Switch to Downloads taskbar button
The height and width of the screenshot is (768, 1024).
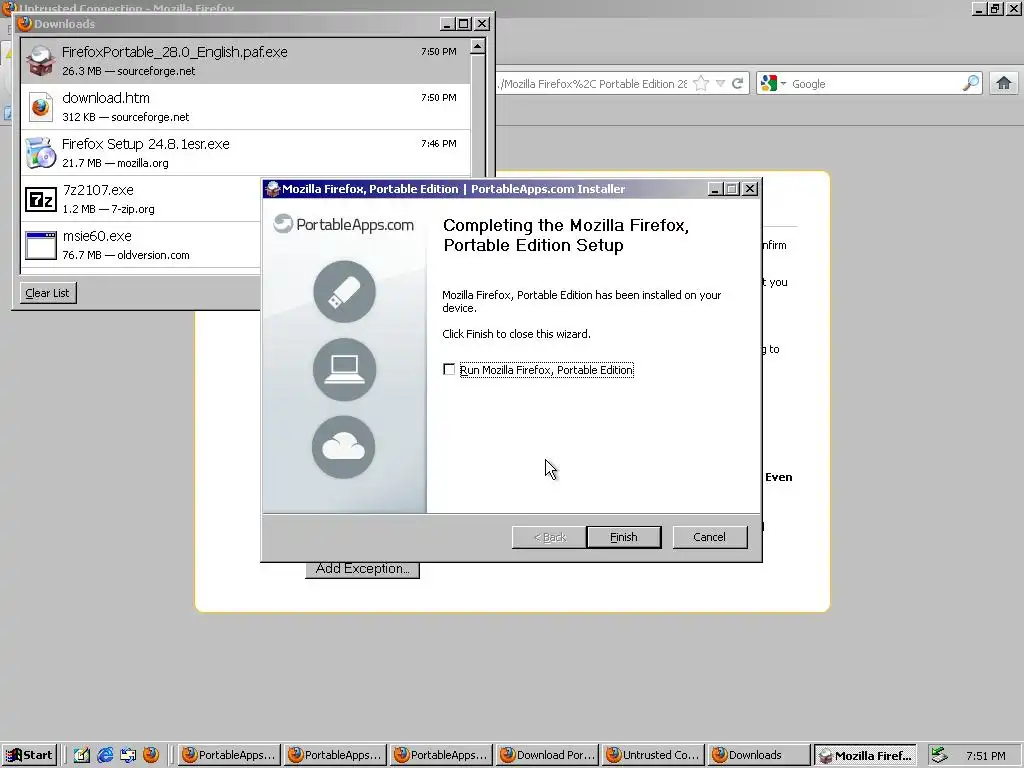tap(760, 755)
